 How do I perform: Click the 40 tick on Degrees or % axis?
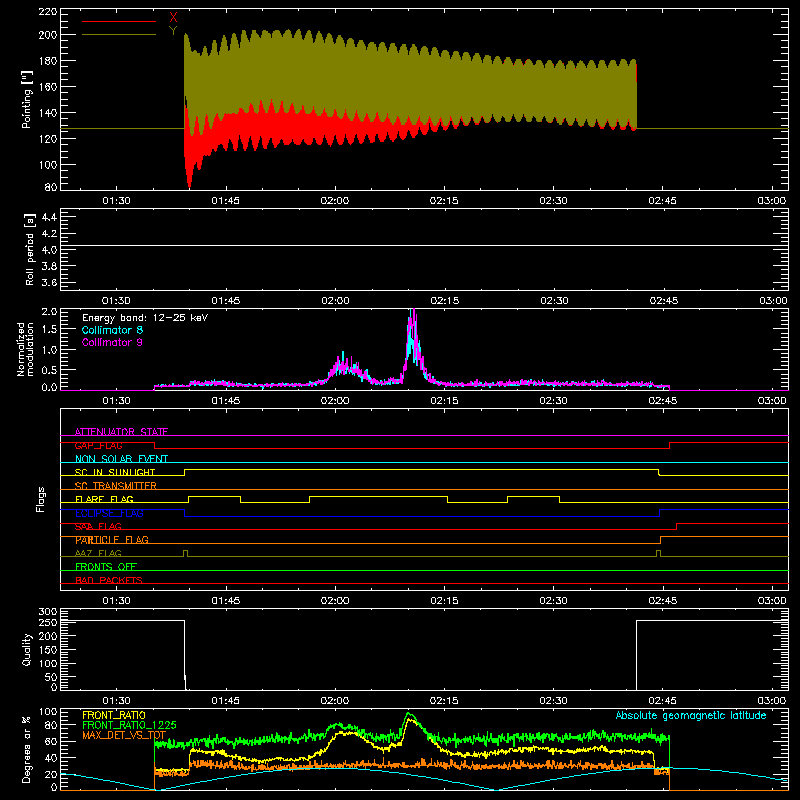point(51,758)
